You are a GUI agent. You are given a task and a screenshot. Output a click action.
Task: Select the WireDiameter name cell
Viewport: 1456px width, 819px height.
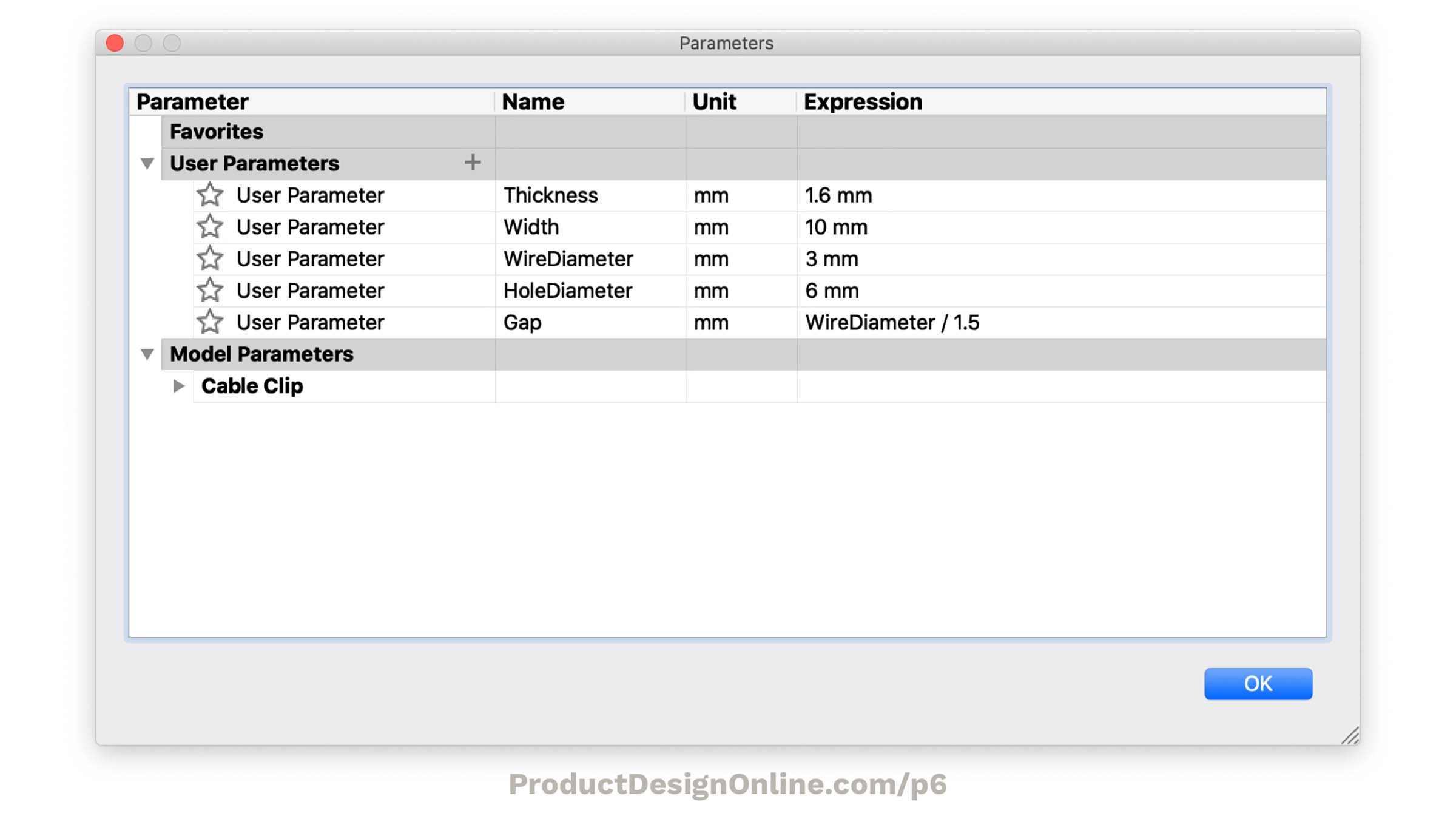[590, 259]
